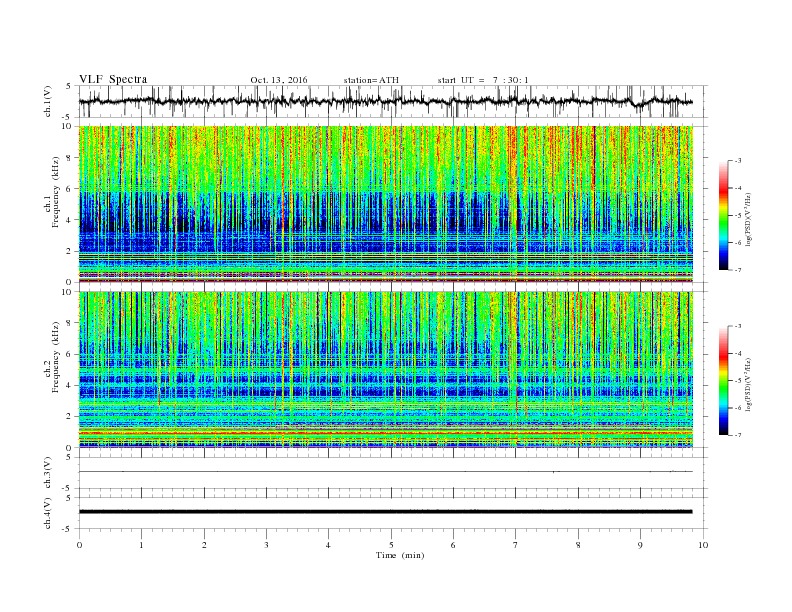This screenshot has width=792, height=612.
Task: Click the "8" kHz tick on ch.1 frequency axis
Action: click(x=70, y=158)
